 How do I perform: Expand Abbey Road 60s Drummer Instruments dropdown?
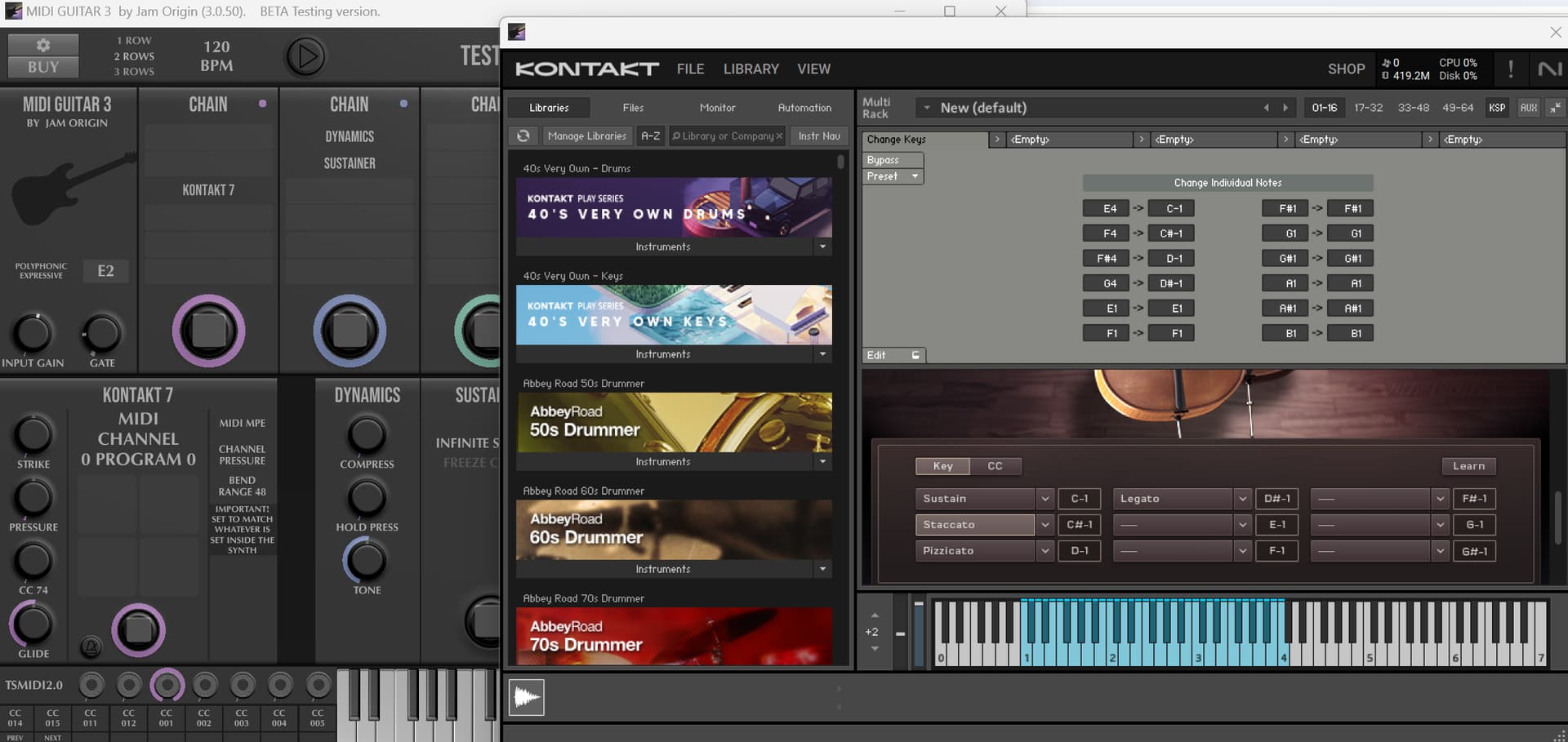822,569
